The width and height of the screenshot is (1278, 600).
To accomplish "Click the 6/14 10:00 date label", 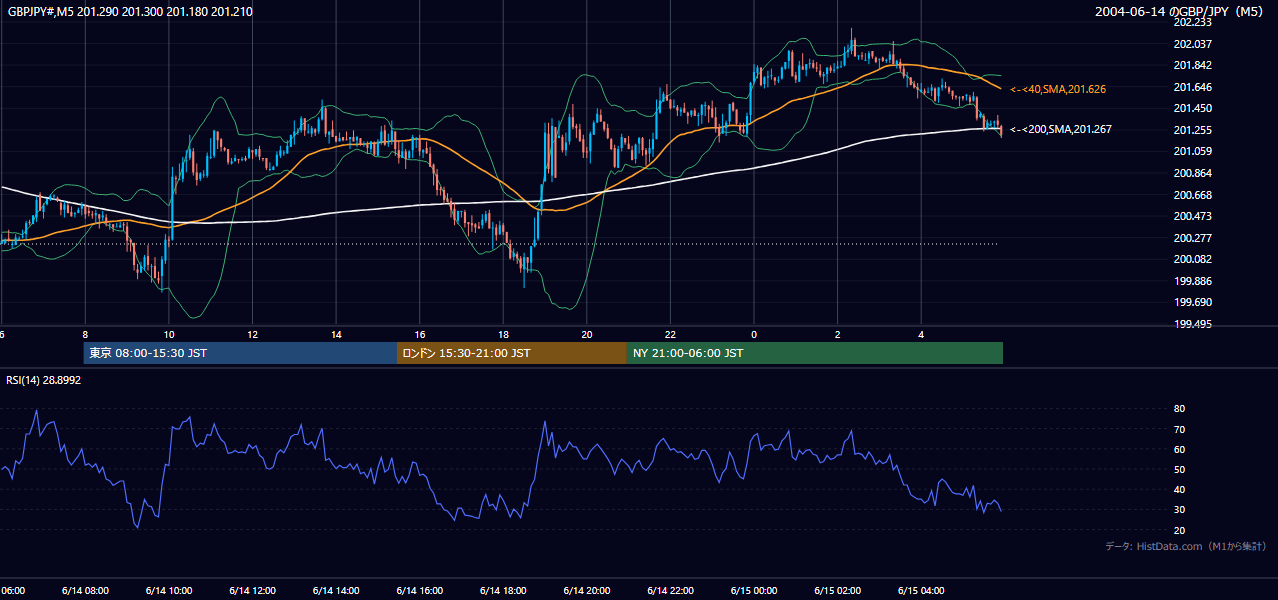I will tap(169, 591).
